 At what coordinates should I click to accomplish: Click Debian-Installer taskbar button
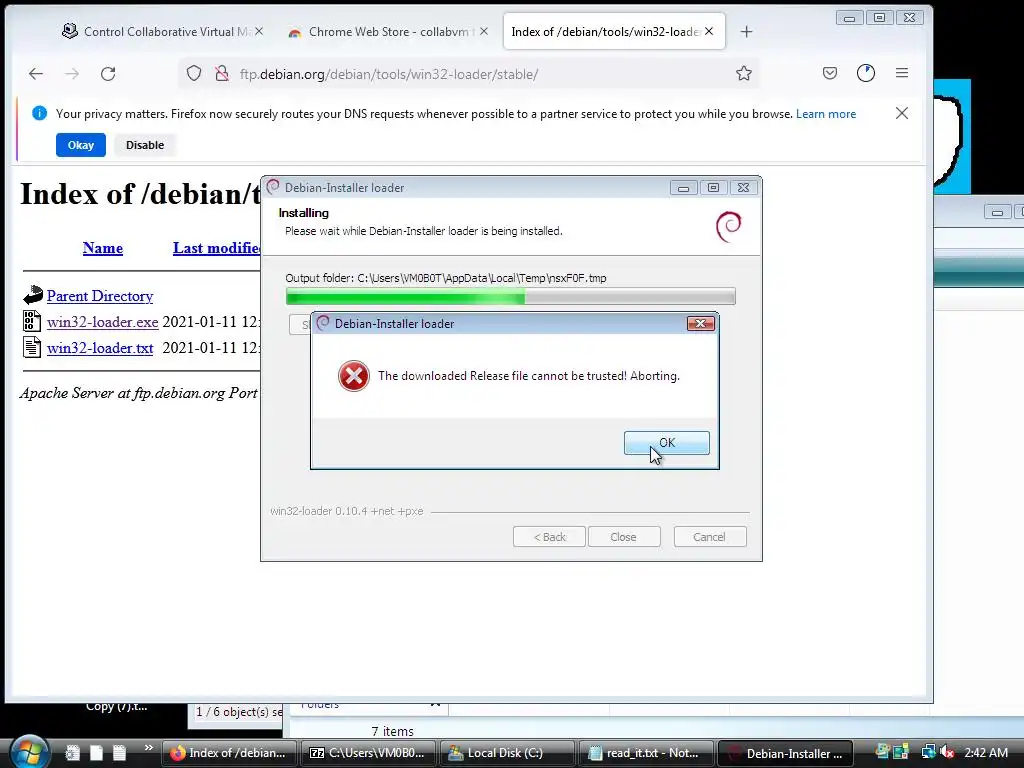[x=786, y=753]
